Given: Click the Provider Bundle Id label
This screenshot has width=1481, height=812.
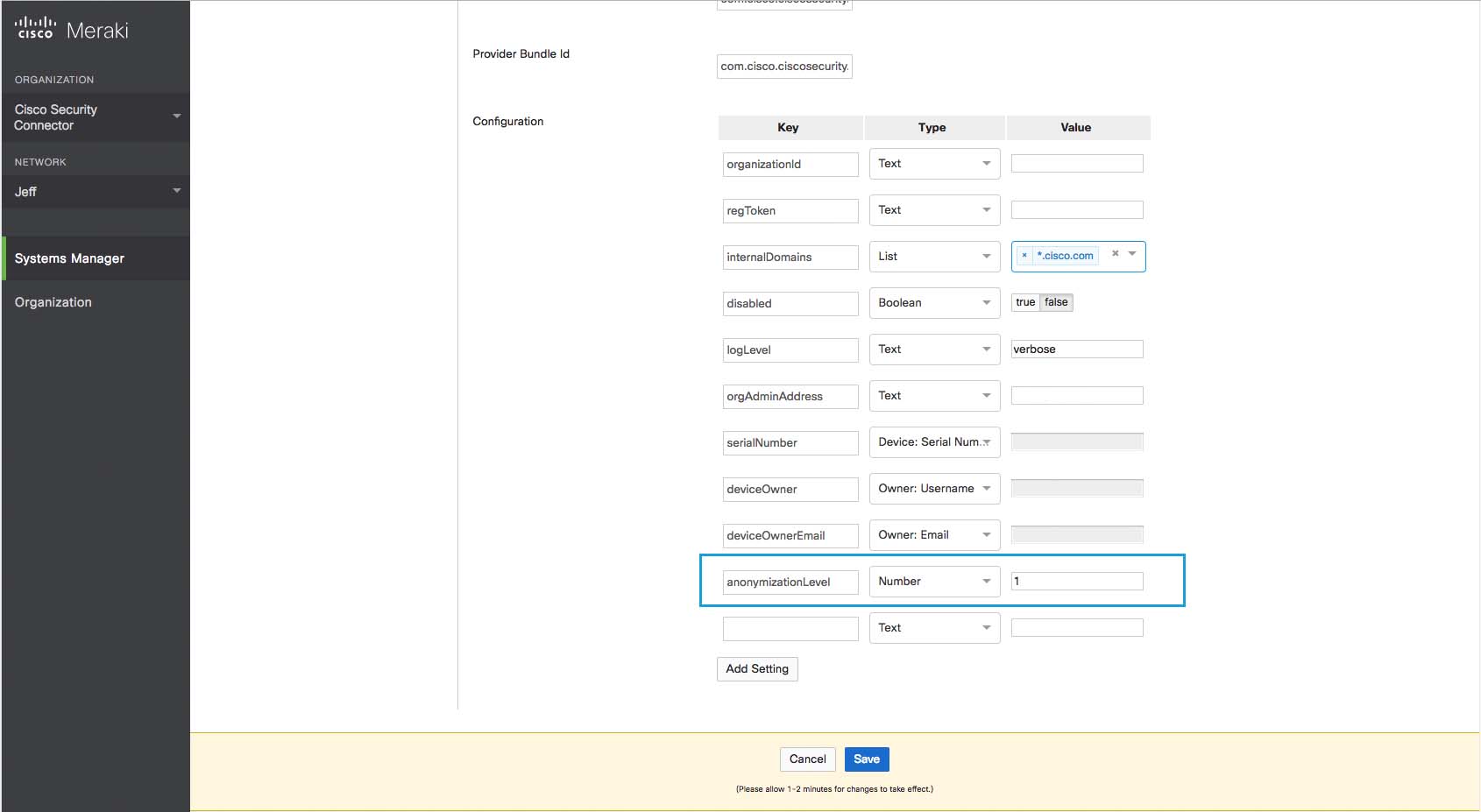Looking at the screenshot, I should (x=521, y=54).
